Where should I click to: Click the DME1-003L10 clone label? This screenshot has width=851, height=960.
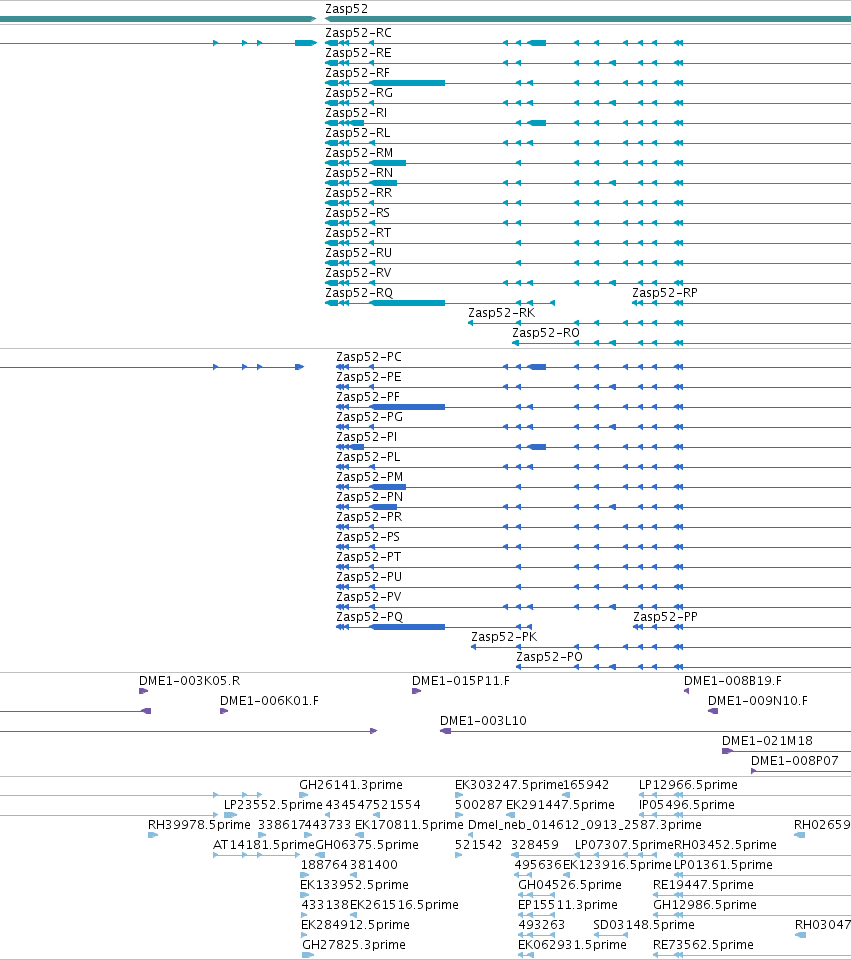tap(484, 721)
